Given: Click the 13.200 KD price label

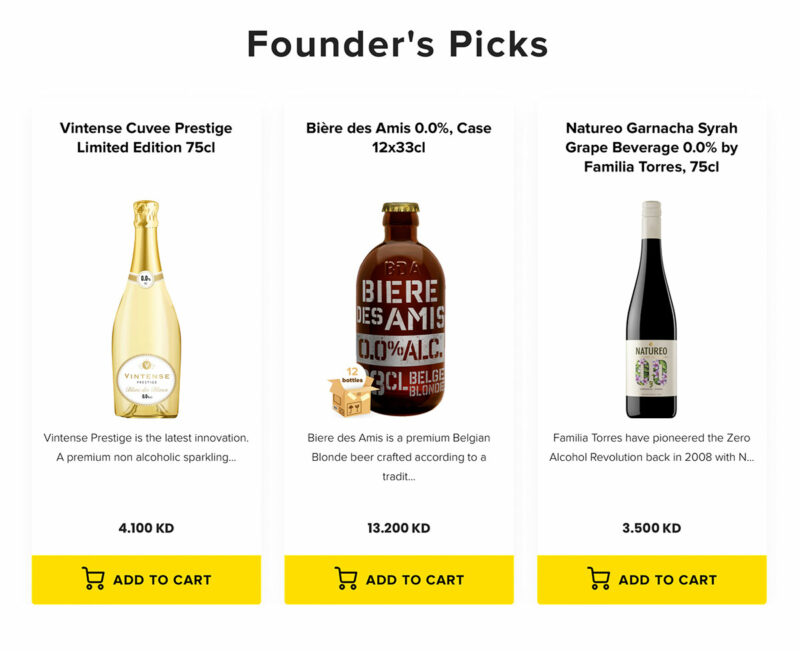Looking at the screenshot, I should (399, 523).
